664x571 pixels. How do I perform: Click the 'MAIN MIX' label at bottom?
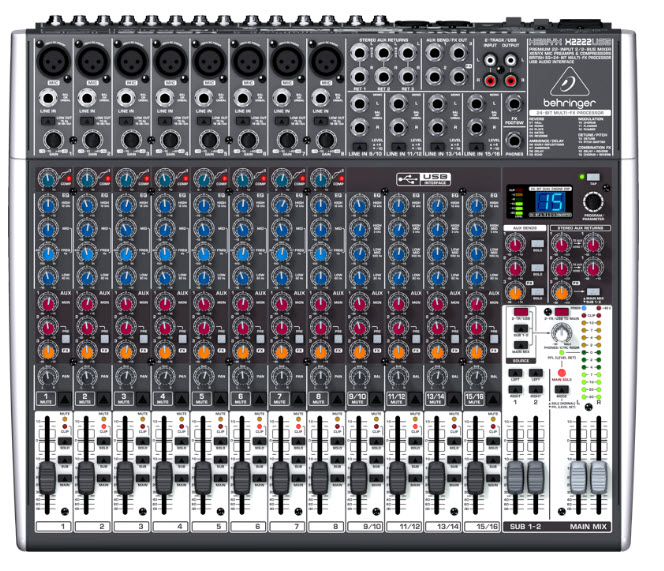click(588, 527)
